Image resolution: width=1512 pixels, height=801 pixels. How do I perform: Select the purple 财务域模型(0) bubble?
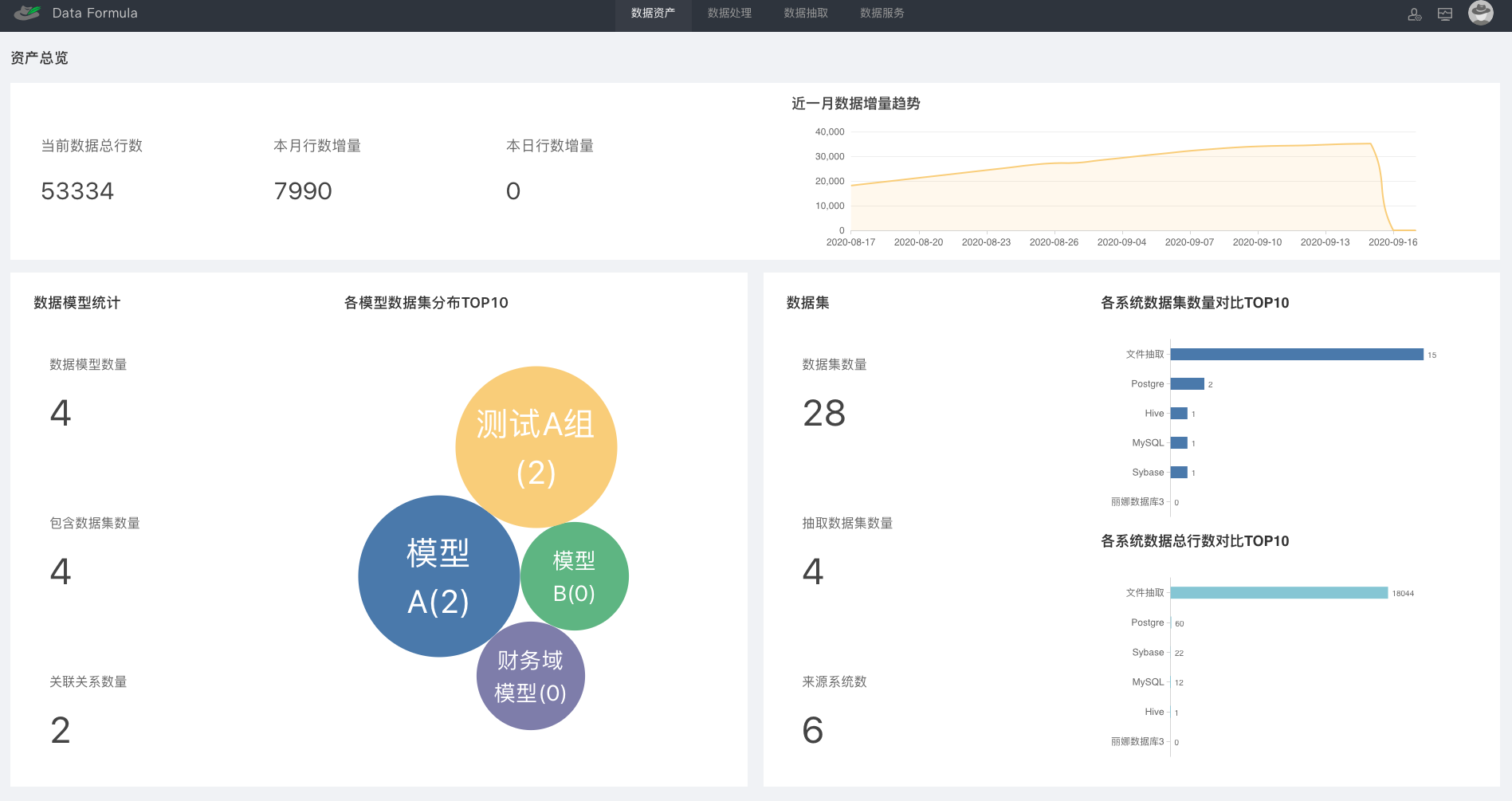(531, 676)
